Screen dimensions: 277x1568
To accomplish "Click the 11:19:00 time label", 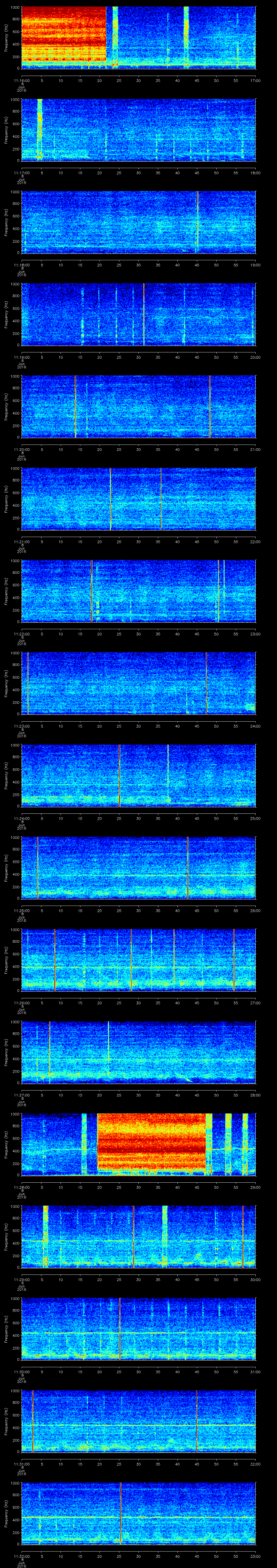I will click(x=22, y=357).
